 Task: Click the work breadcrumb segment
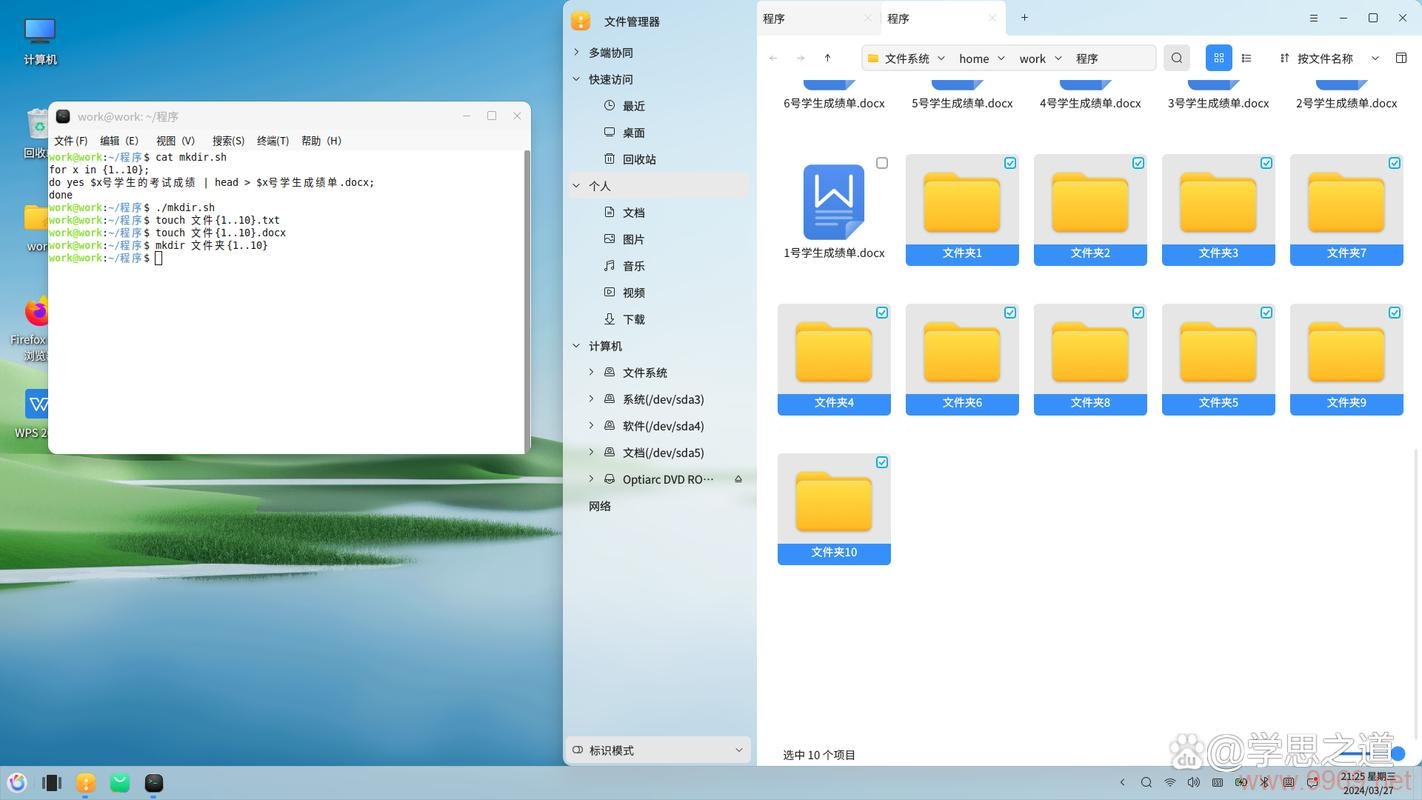click(1032, 58)
